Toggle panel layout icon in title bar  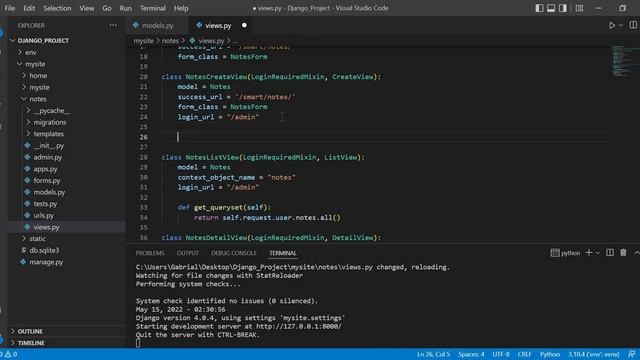click(x=551, y=8)
